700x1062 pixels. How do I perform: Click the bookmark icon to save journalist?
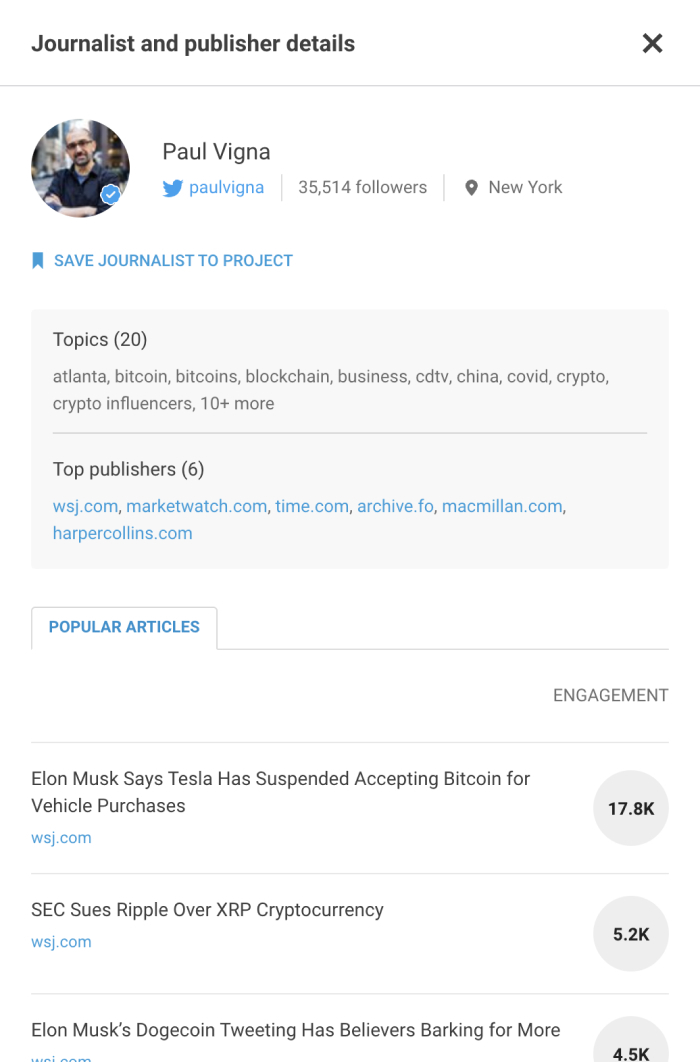pos(38,261)
